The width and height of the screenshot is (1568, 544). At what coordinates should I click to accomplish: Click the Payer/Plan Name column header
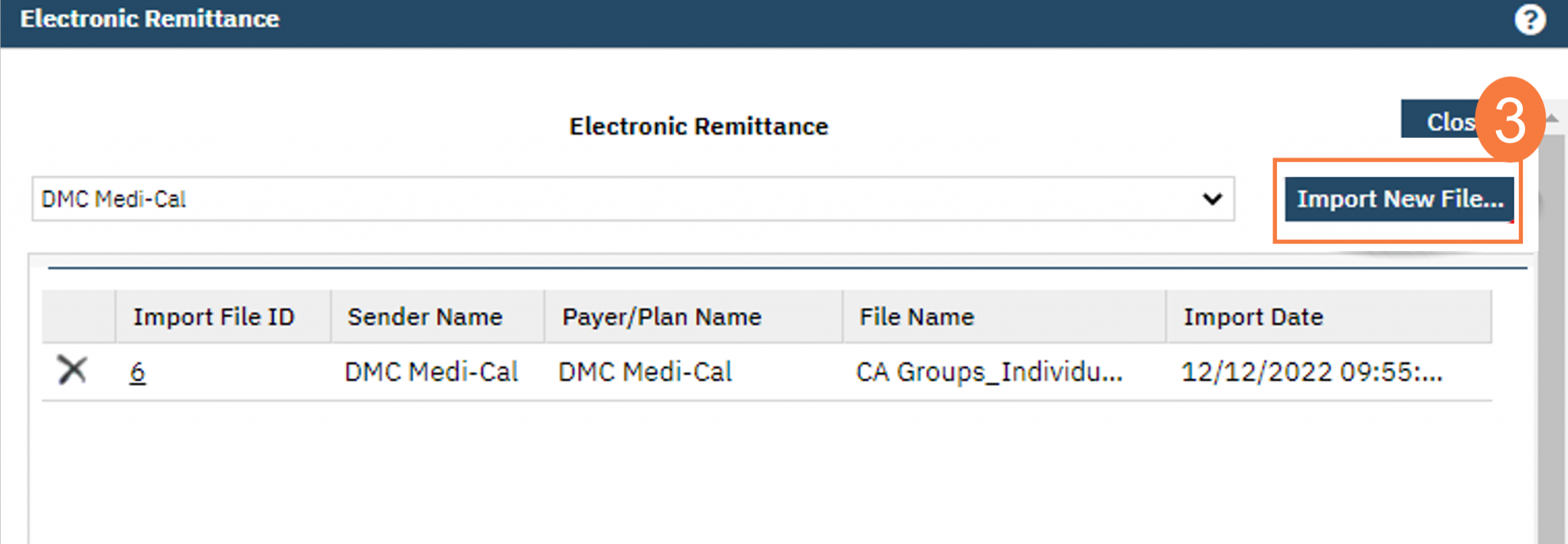[661, 317]
